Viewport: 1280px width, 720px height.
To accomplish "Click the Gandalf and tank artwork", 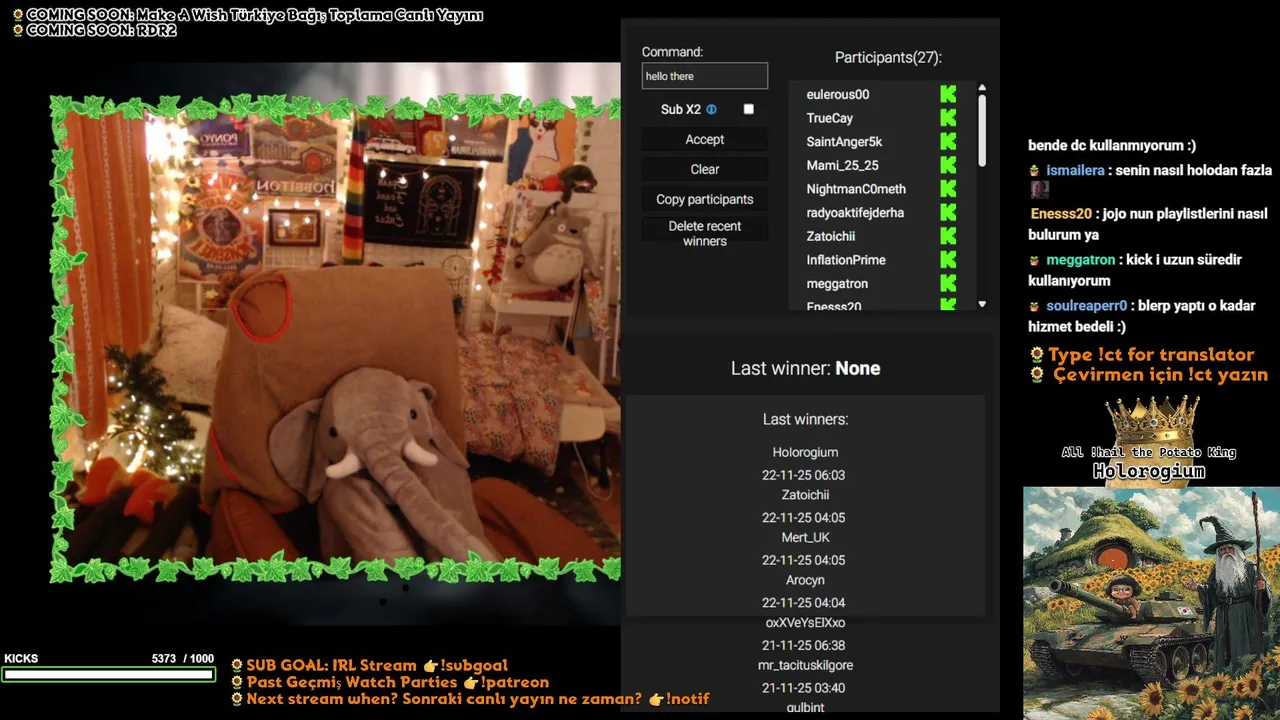I will [x=1151, y=603].
